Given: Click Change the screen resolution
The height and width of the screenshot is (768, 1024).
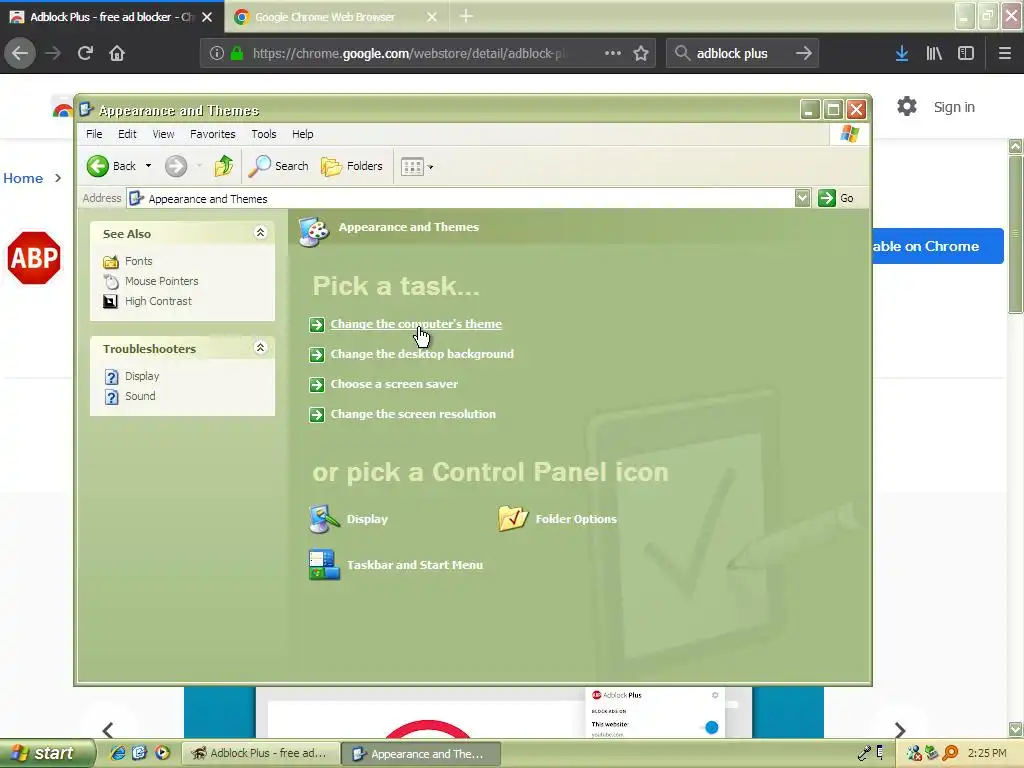Looking at the screenshot, I should point(413,414).
